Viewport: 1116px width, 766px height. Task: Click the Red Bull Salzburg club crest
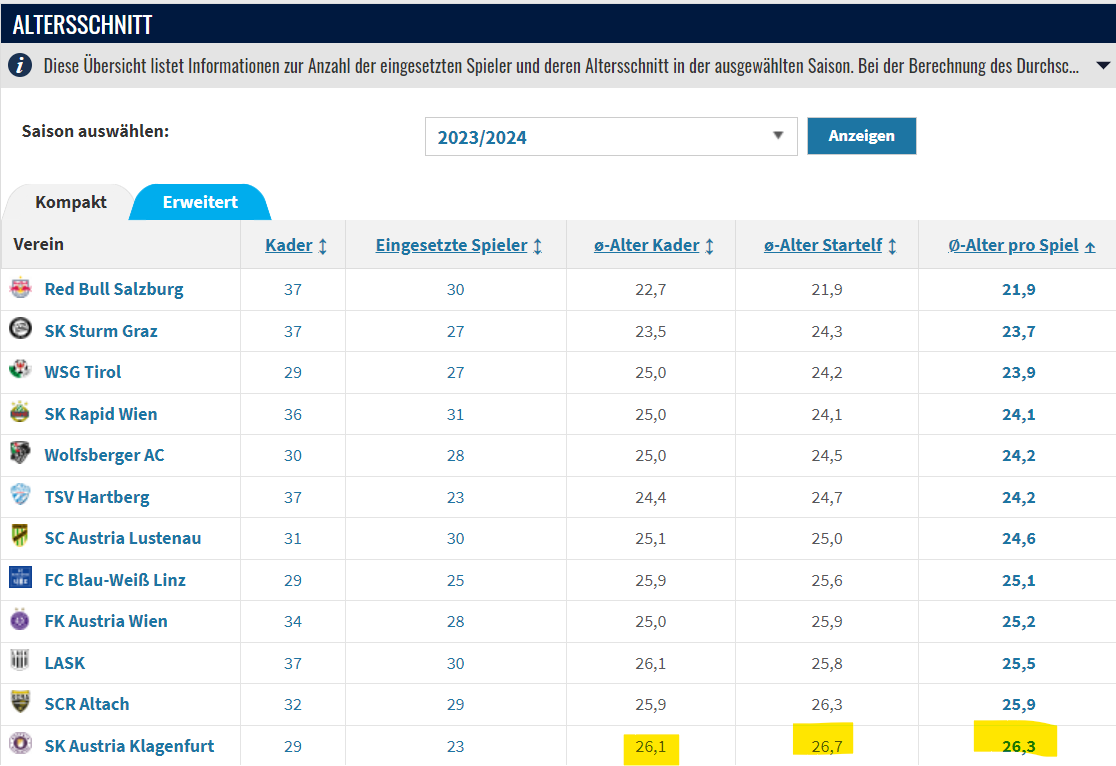[20, 289]
